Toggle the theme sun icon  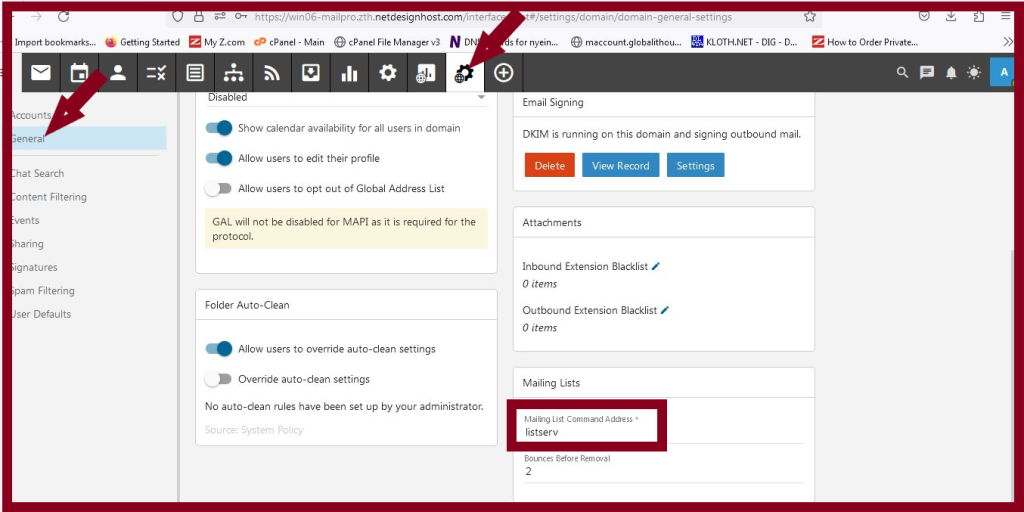(974, 72)
